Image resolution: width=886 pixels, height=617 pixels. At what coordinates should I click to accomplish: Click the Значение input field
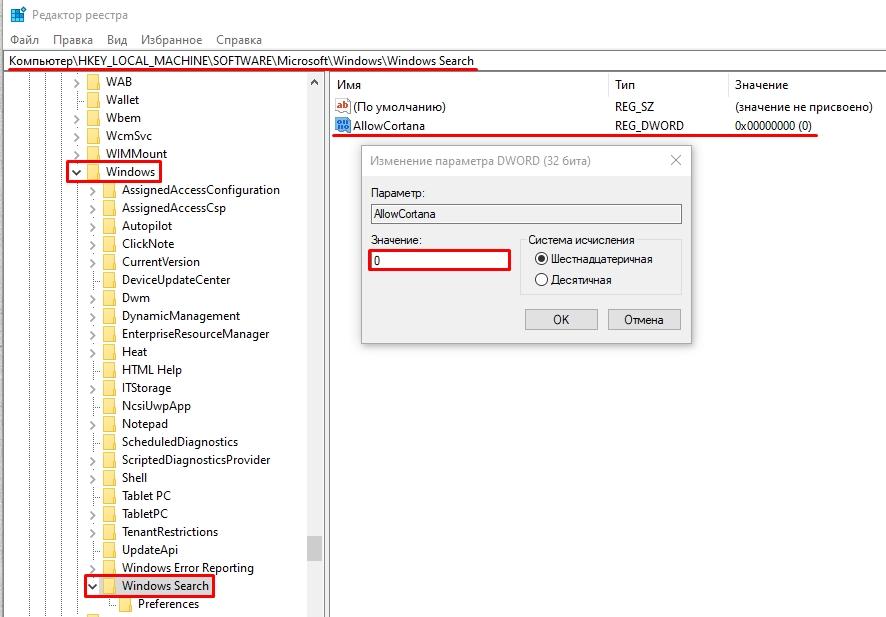click(439, 260)
